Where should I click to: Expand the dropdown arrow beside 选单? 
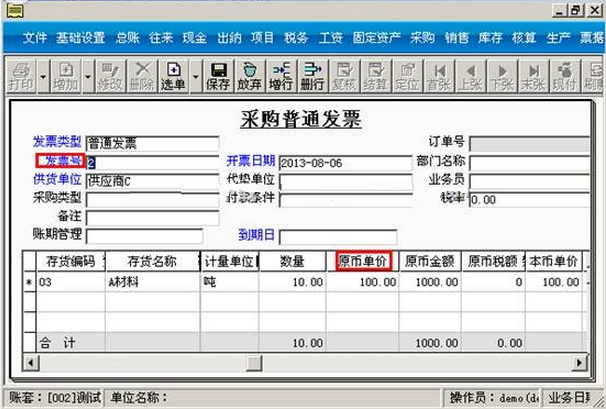[x=195, y=76]
